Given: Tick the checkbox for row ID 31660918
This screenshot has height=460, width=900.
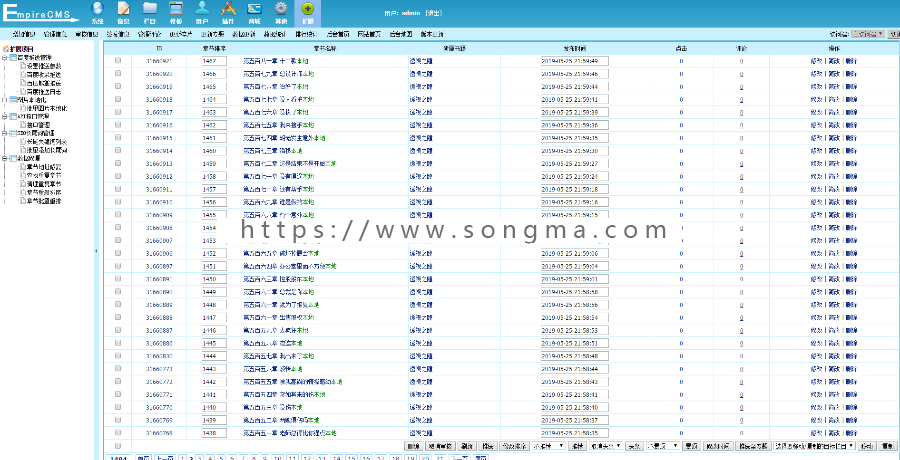Looking at the screenshot, I should (x=118, y=99).
